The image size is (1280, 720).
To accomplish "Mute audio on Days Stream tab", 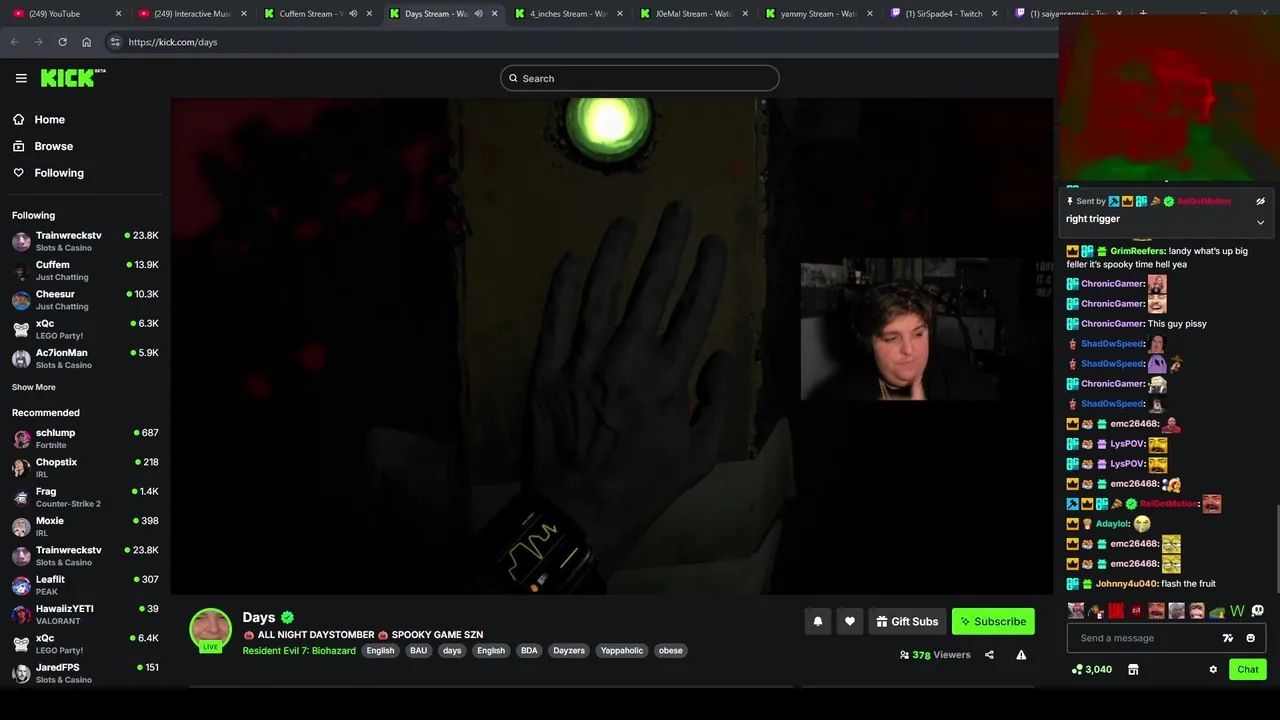I will point(478,14).
